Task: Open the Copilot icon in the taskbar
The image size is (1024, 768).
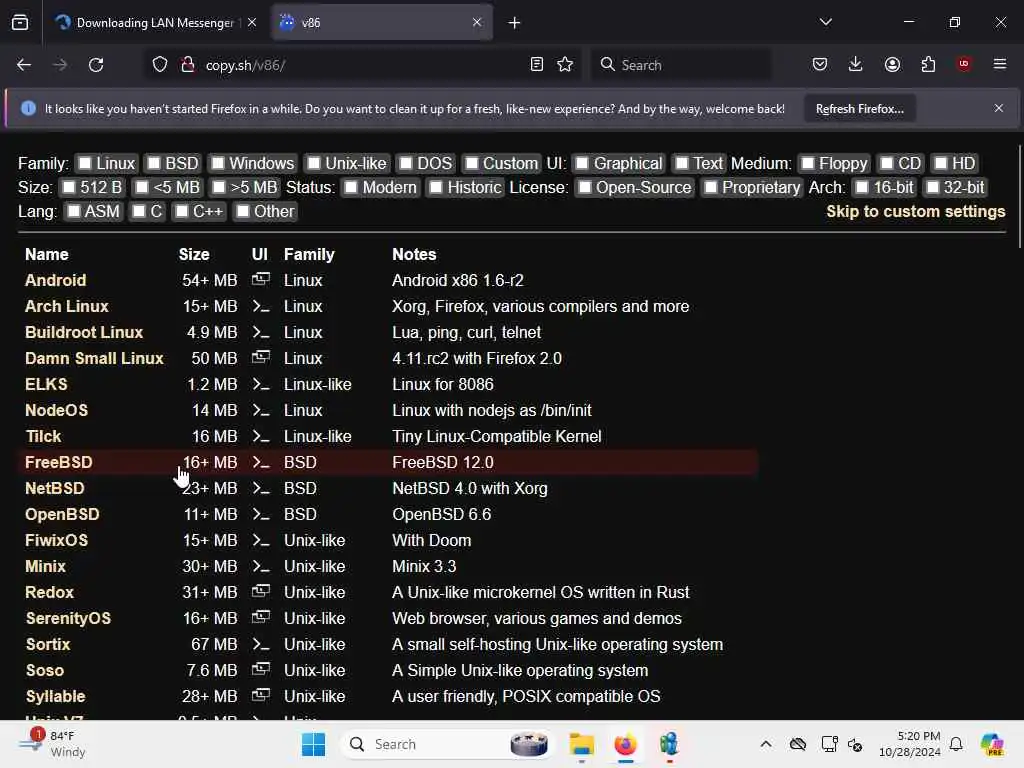Action: click(992, 744)
